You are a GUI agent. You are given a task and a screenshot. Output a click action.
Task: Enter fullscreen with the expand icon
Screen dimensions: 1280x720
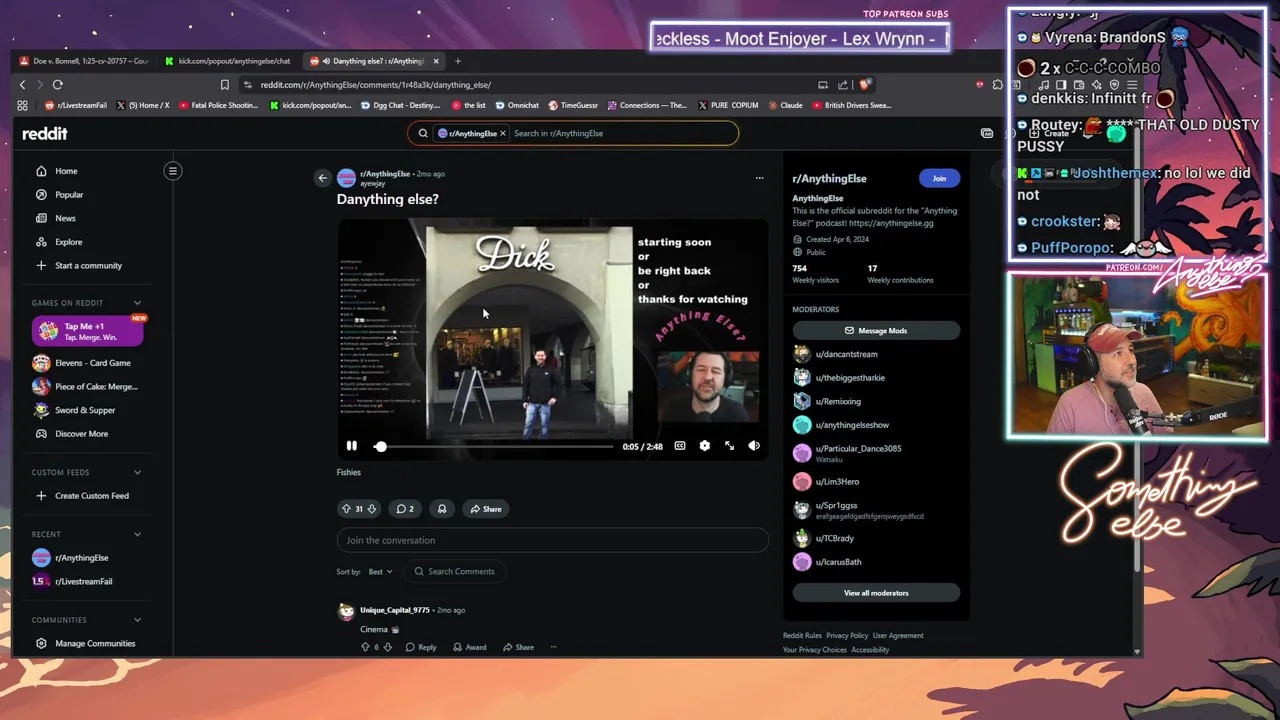coord(730,446)
